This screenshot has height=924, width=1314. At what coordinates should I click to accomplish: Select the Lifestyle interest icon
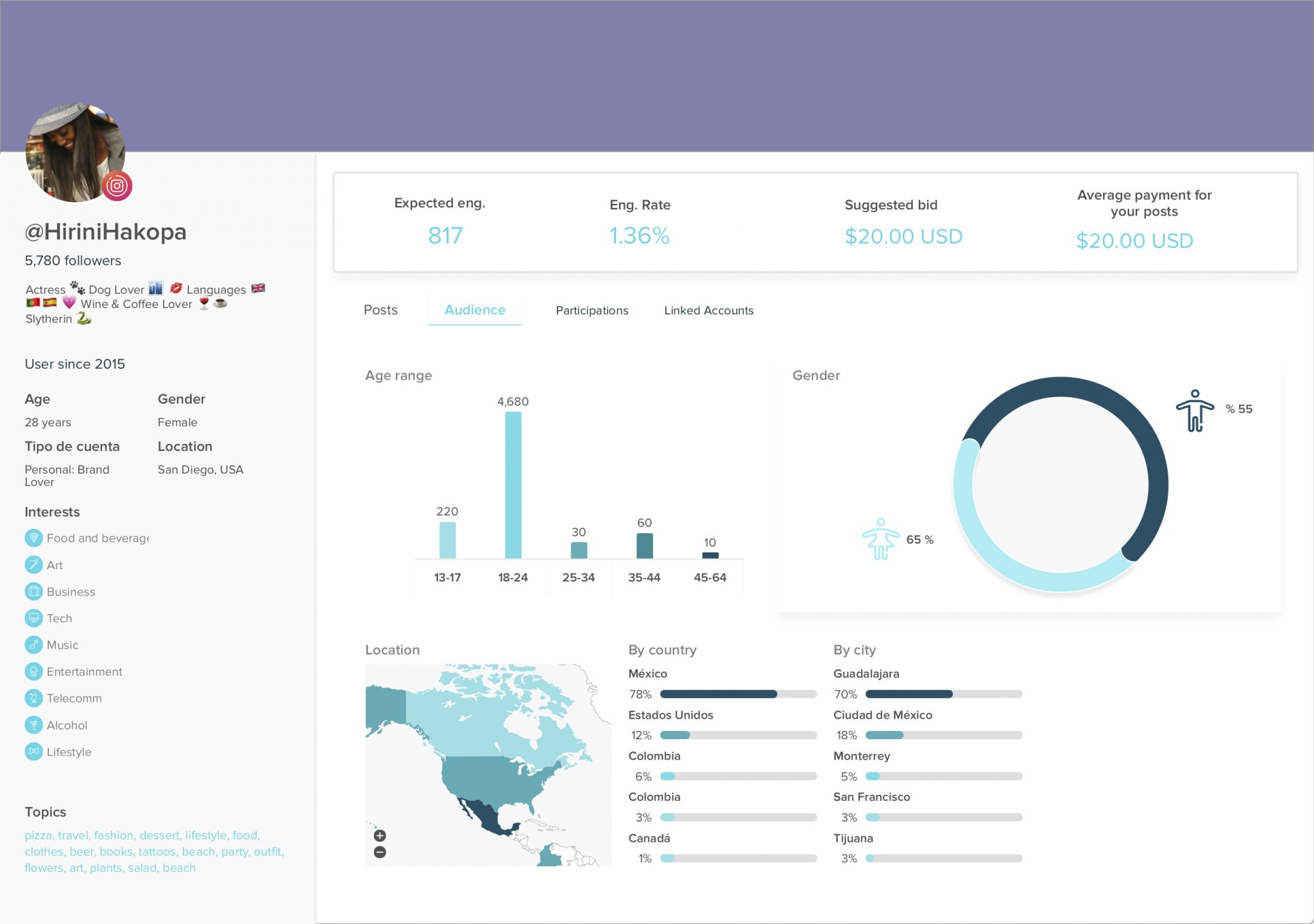(x=33, y=751)
